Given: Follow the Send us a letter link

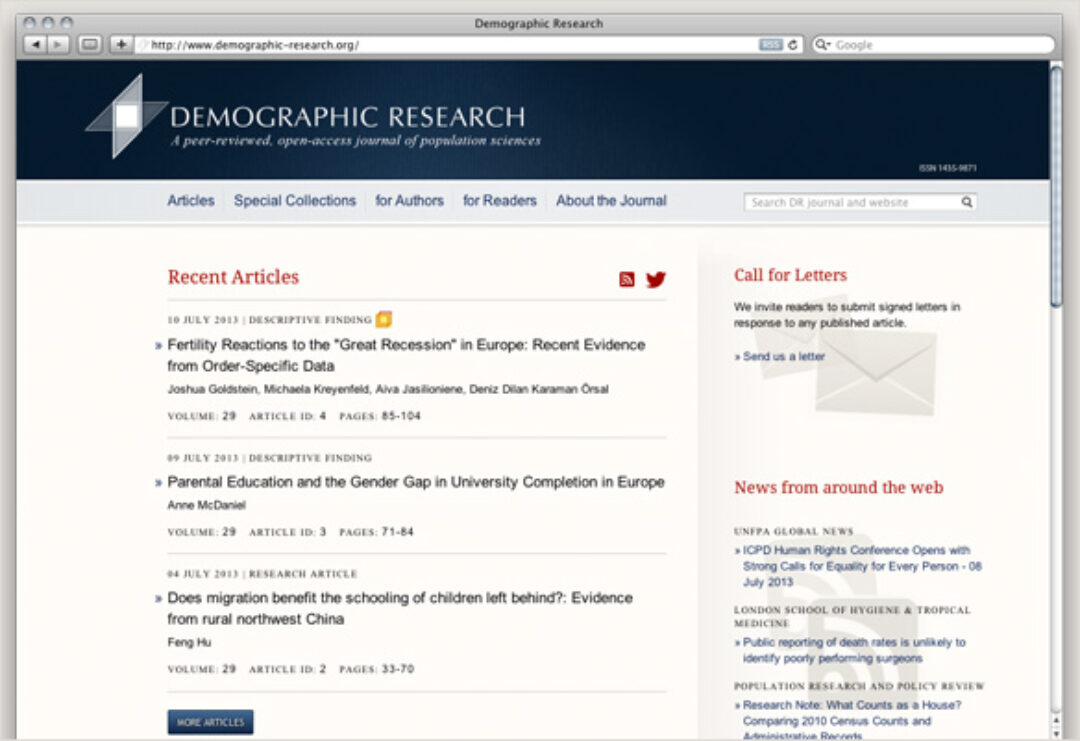Looking at the screenshot, I should 783,356.
